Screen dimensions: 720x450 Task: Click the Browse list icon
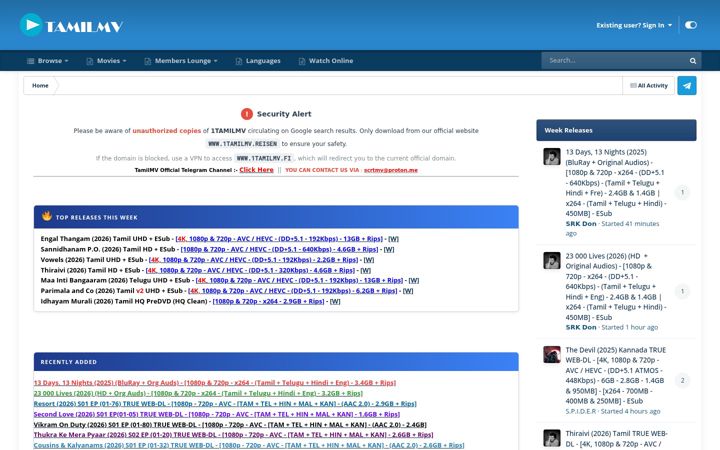pyautogui.click(x=30, y=61)
